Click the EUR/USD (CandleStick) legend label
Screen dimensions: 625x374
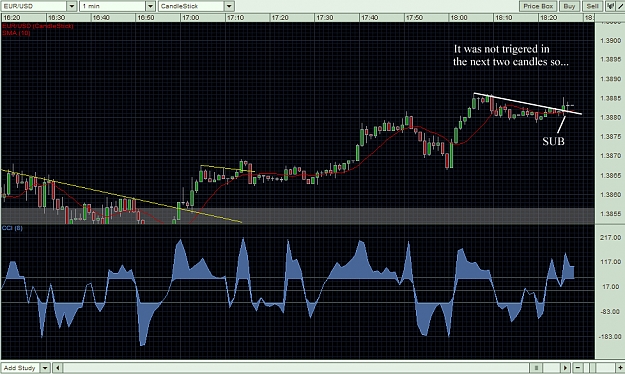[38, 26]
